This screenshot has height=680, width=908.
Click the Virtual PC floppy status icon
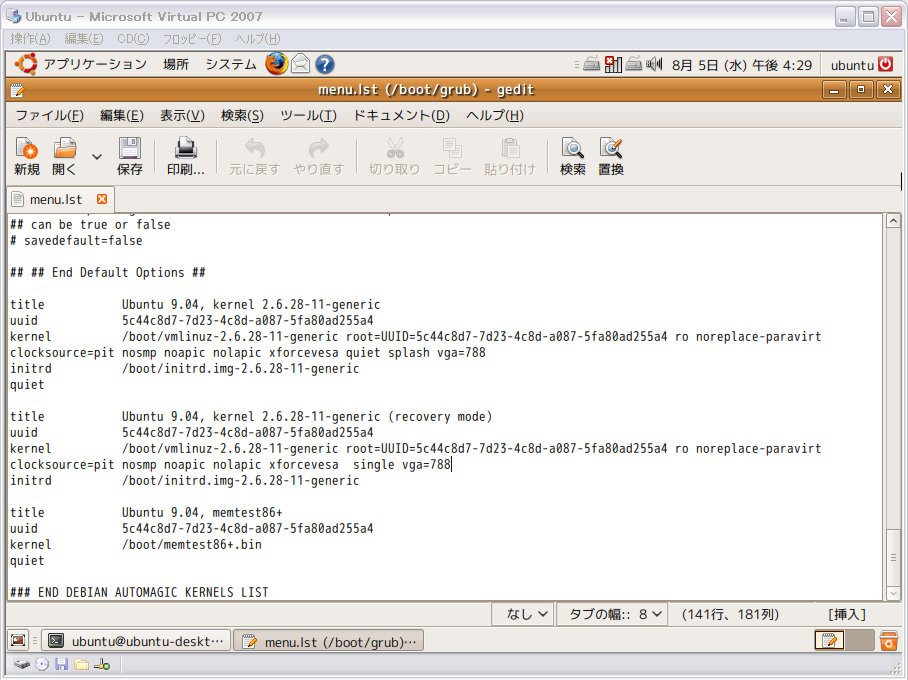pyautogui.click(x=61, y=664)
